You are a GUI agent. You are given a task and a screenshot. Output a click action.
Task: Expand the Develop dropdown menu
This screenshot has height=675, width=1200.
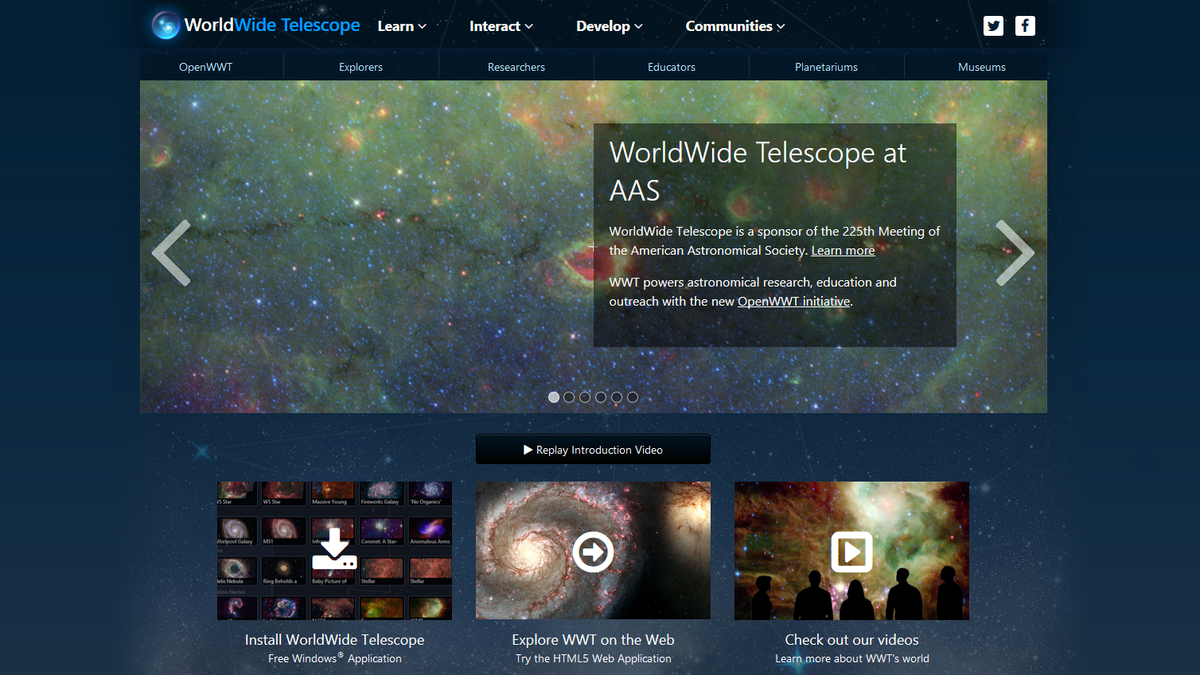click(610, 26)
